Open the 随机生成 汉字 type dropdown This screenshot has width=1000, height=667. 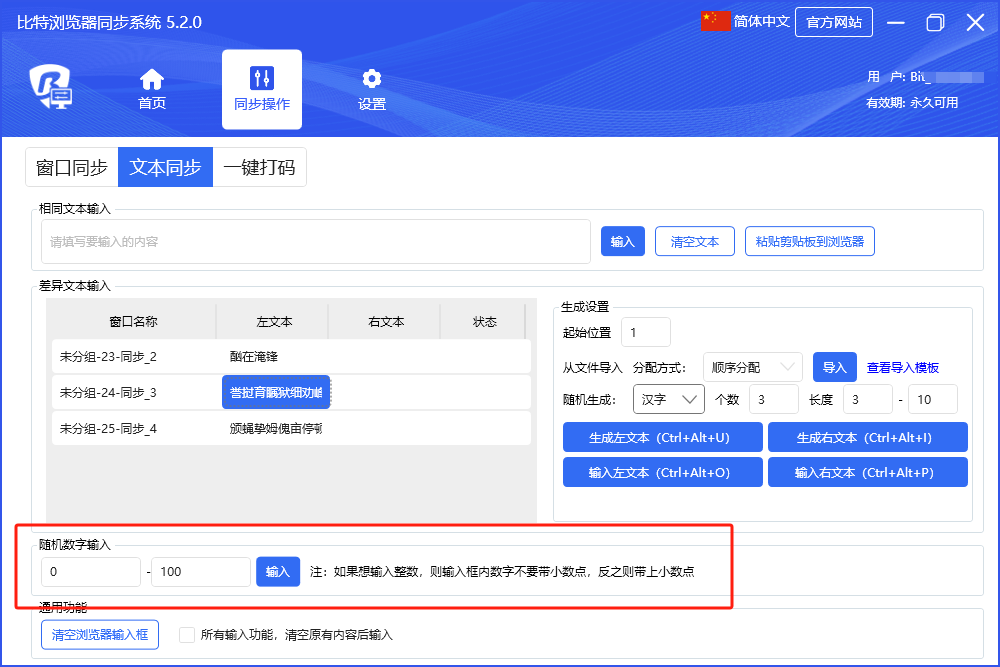tap(668, 399)
